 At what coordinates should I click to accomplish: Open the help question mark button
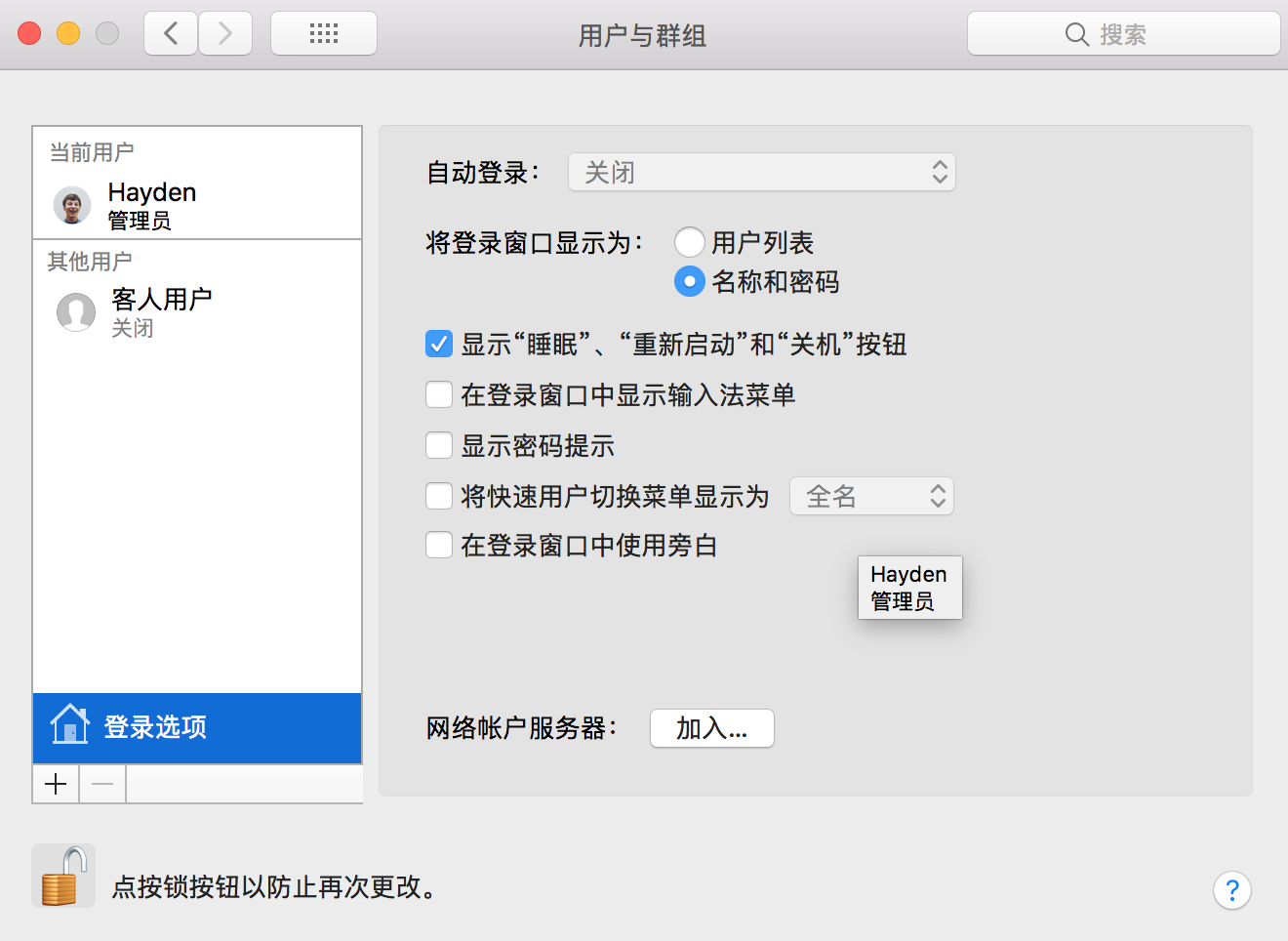(x=1231, y=889)
